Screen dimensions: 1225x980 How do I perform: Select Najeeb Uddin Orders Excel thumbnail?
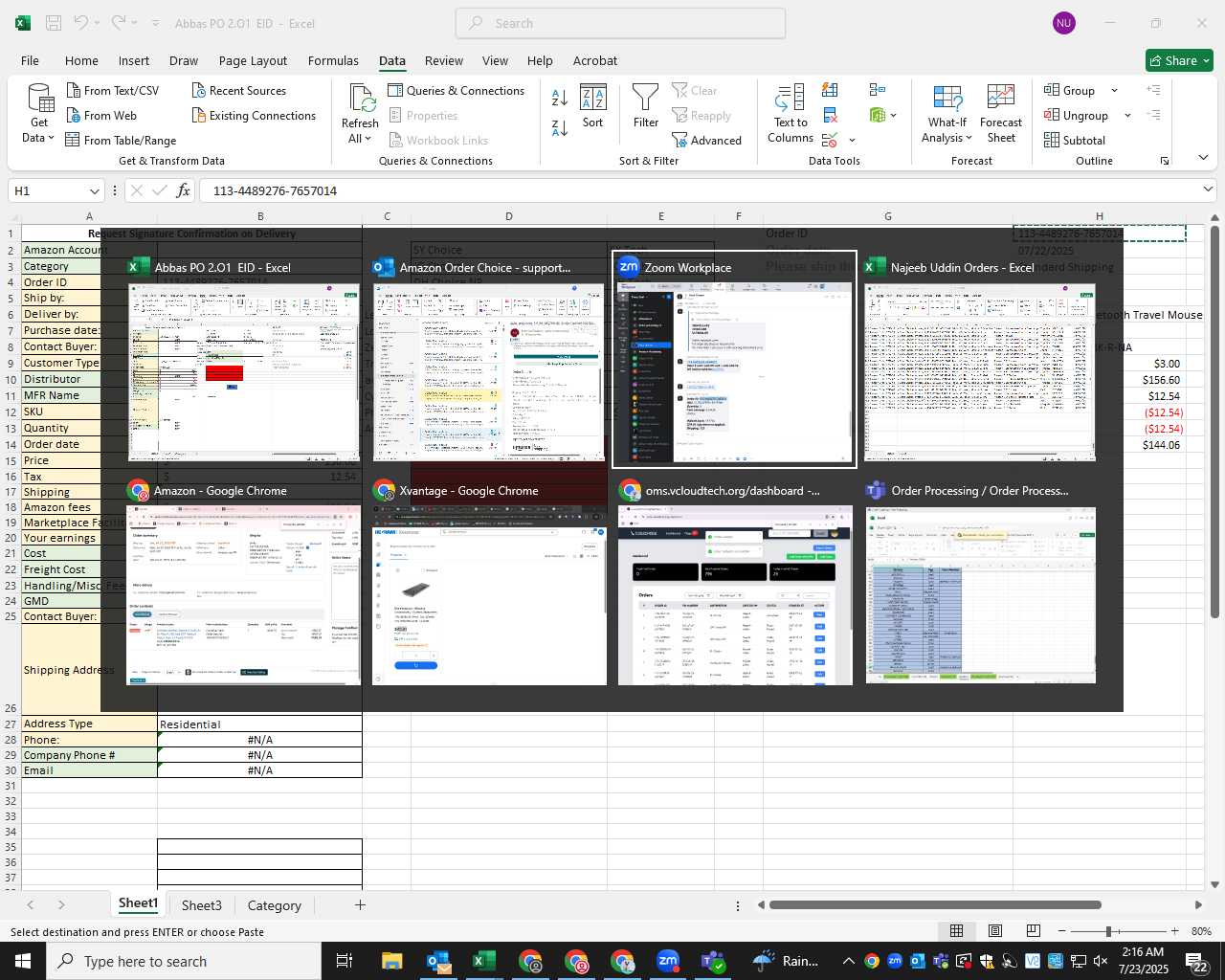980,359
